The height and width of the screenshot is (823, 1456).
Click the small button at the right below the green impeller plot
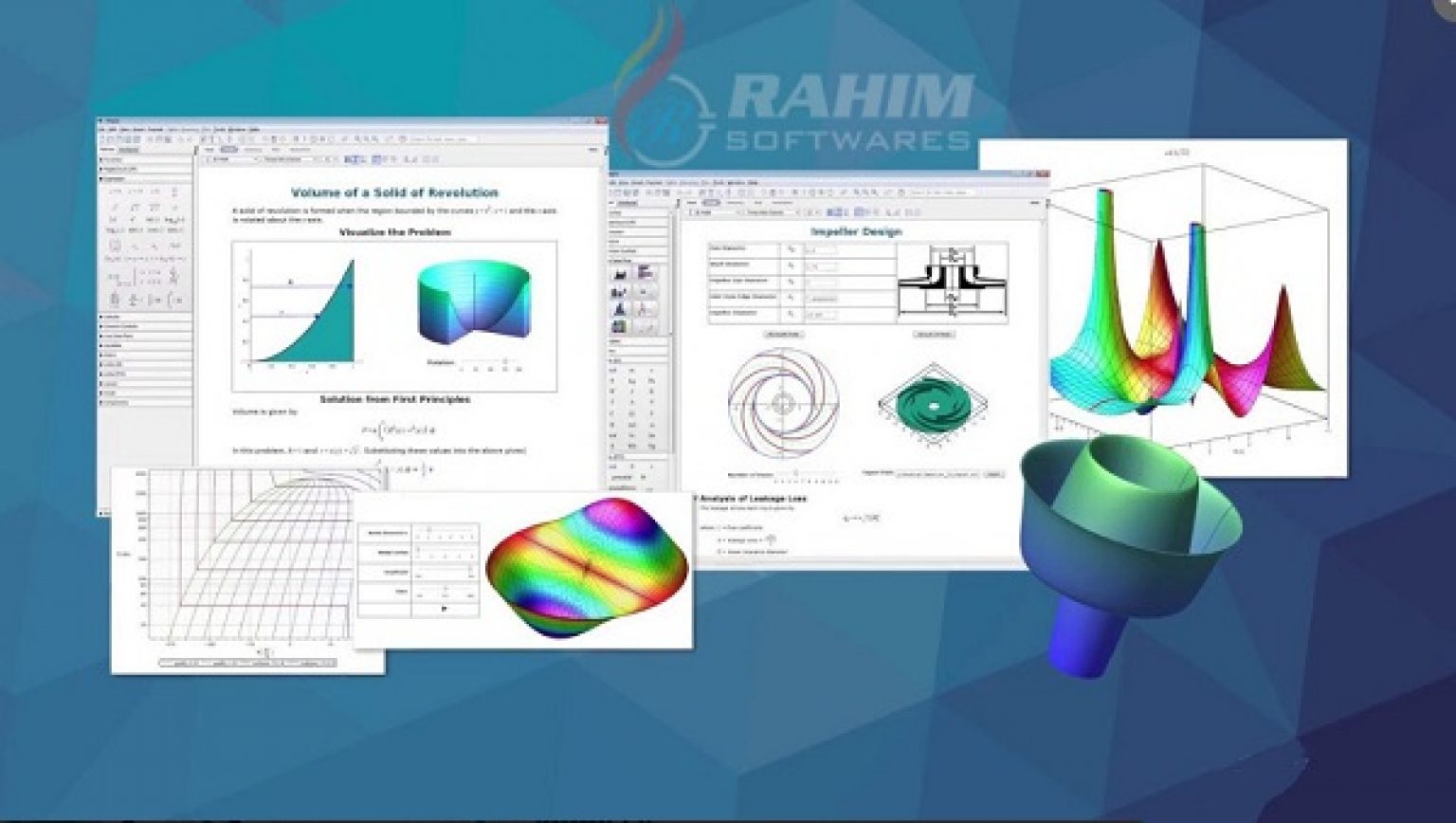point(994,473)
